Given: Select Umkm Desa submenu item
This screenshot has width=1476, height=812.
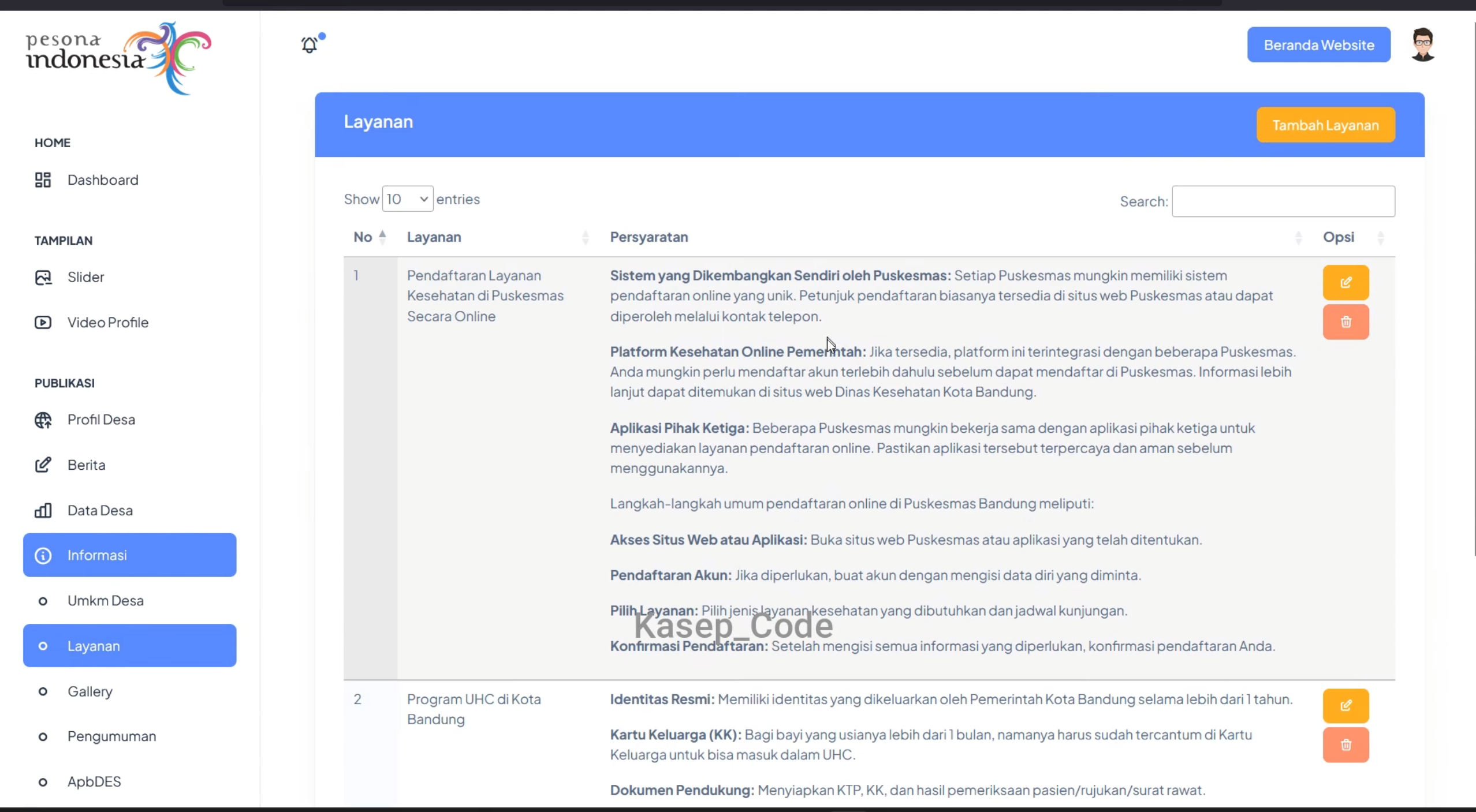Looking at the screenshot, I should pos(130,601).
